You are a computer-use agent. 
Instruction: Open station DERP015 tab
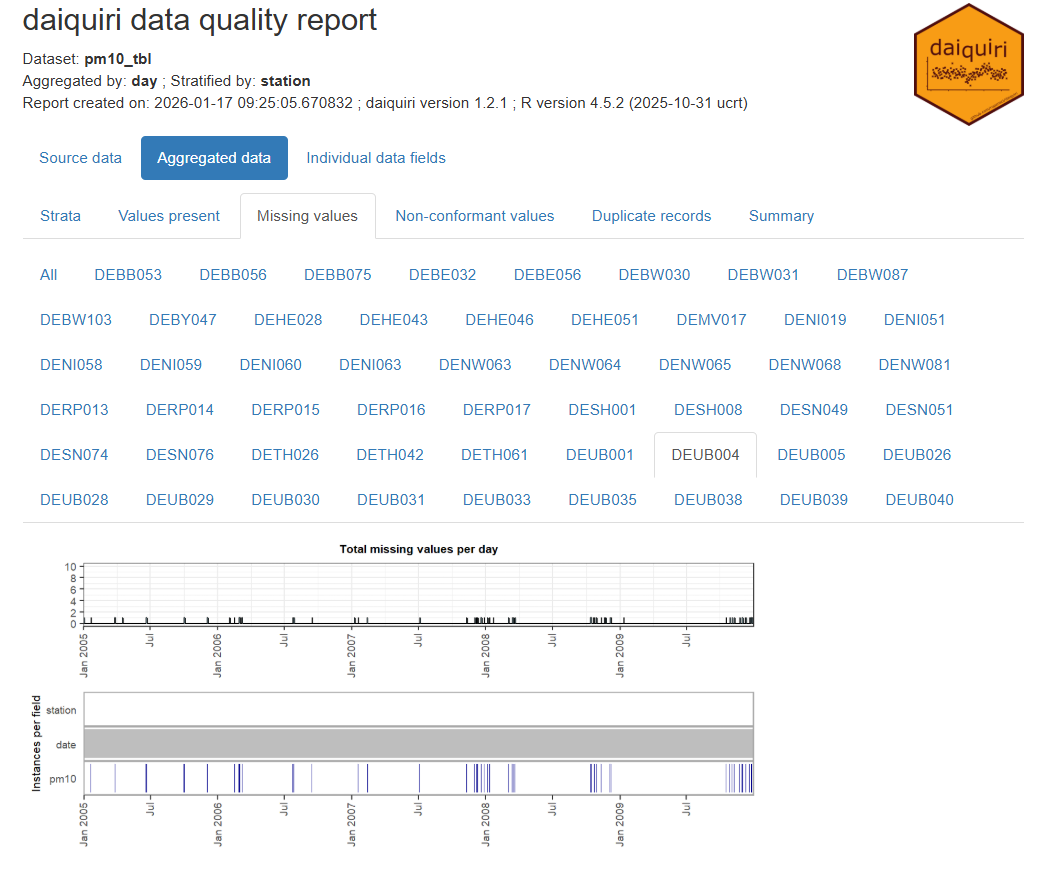coord(285,410)
